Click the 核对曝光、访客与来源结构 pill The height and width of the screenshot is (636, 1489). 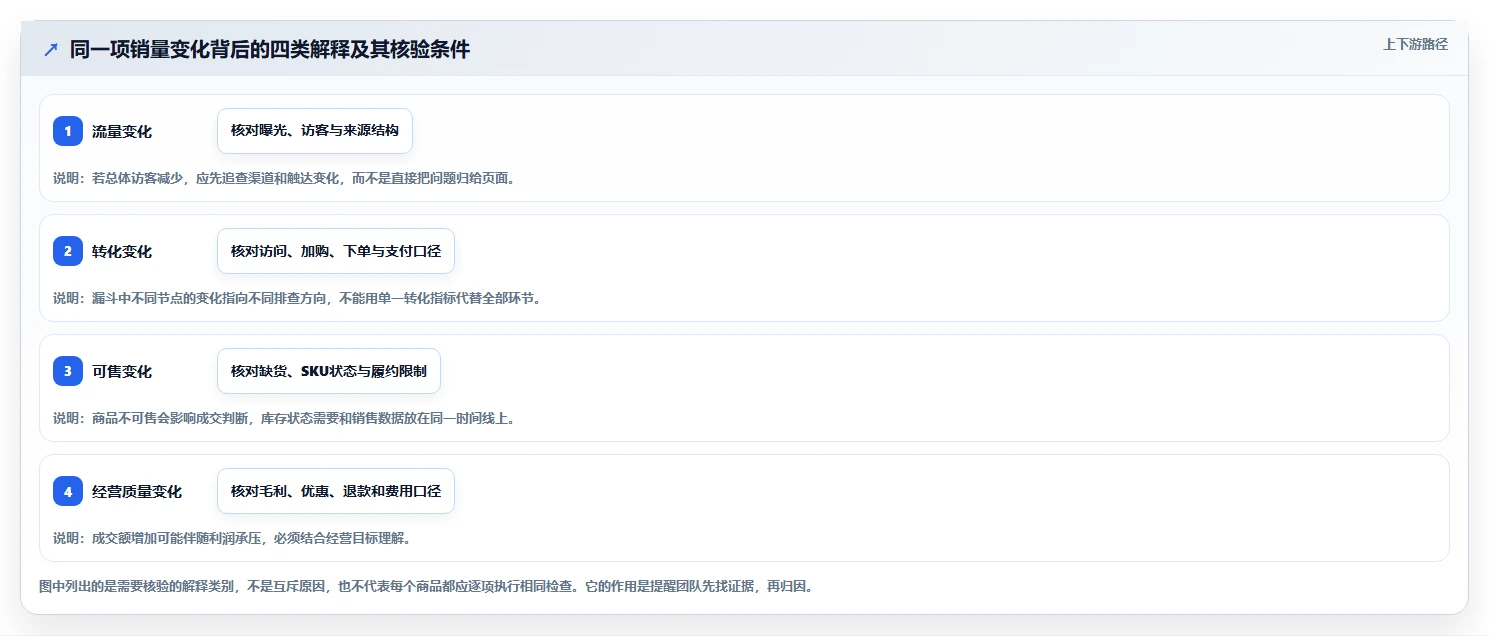[x=315, y=131]
